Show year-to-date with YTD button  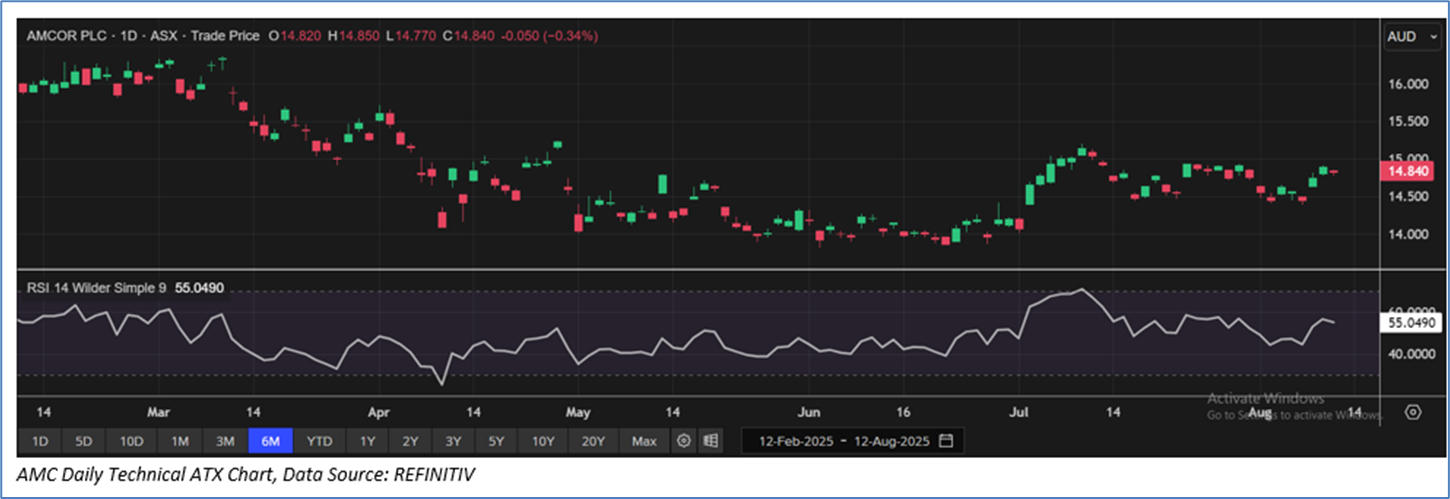320,441
